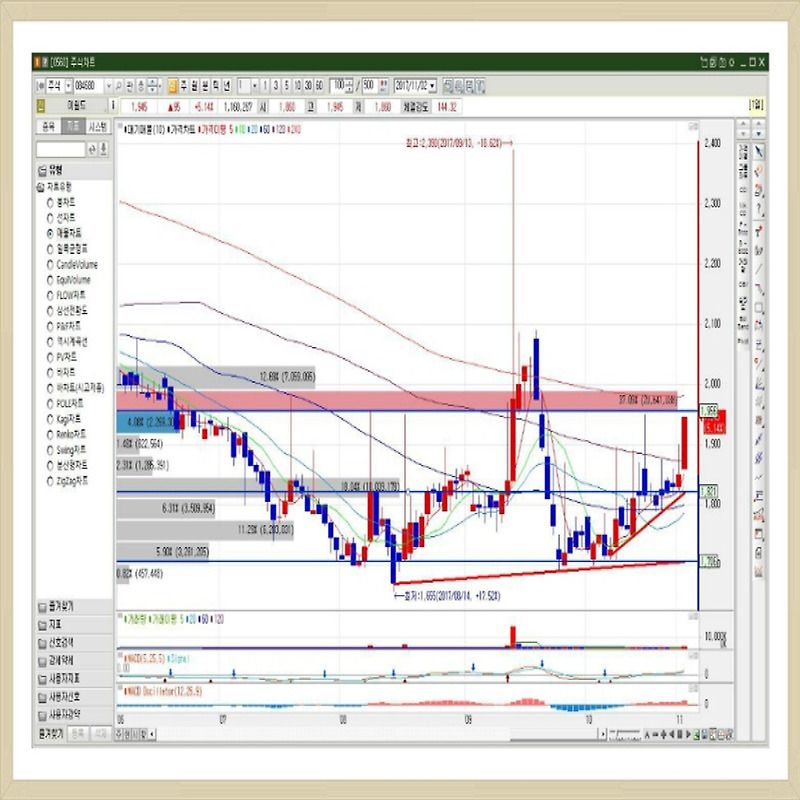
Task: Open the tick interval dropdown
Action: coord(255,86)
